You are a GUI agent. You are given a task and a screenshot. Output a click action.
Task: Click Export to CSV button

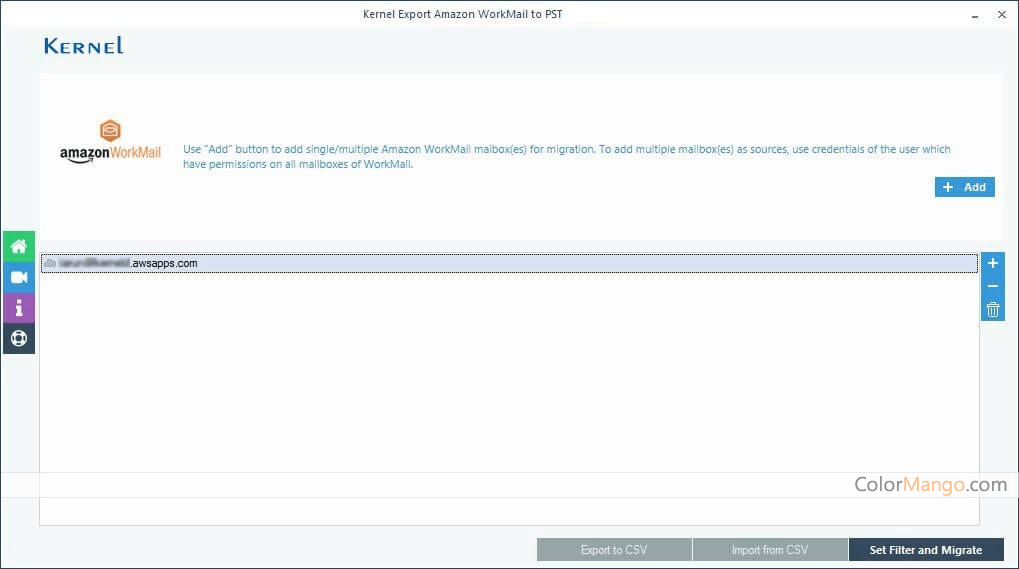pyautogui.click(x=614, y=550)
